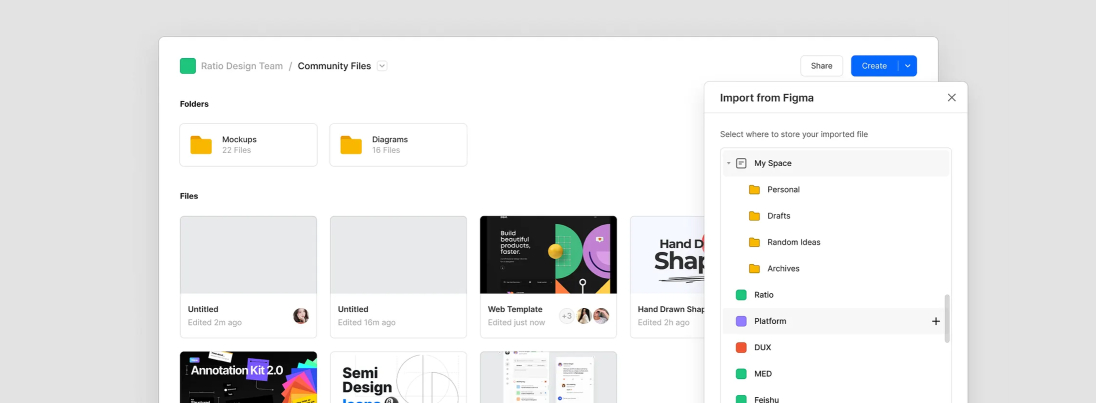Image resolution: width=1096 pixels, height=403 pixels.
Task: Click the Diagrams folder icon
Action: (x=351, y=145)
